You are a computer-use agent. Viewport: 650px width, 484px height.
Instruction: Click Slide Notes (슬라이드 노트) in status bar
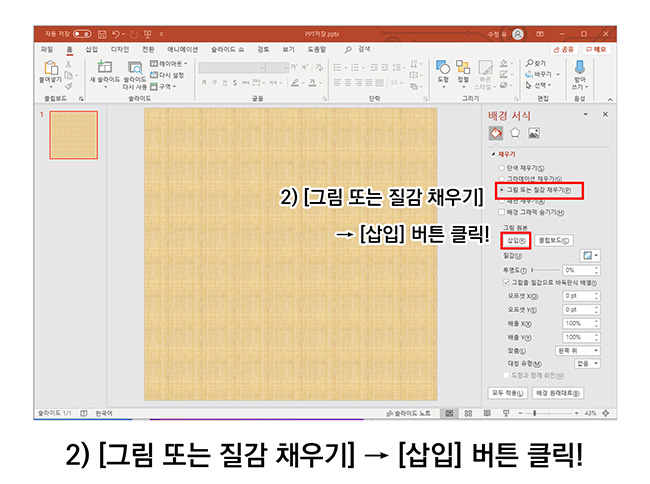(x=409, y=413)
